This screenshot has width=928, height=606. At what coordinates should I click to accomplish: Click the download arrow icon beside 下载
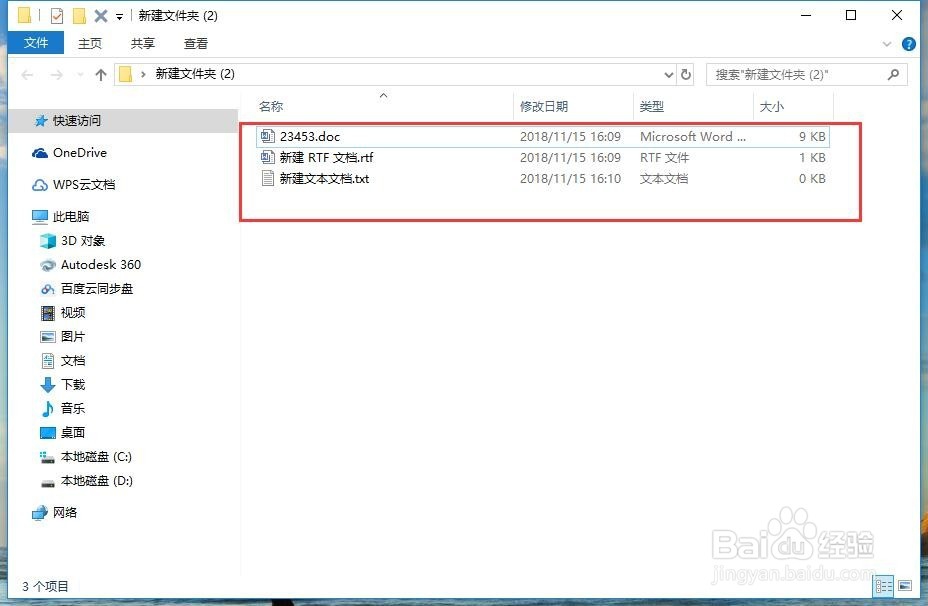click(x=47, y=385)
